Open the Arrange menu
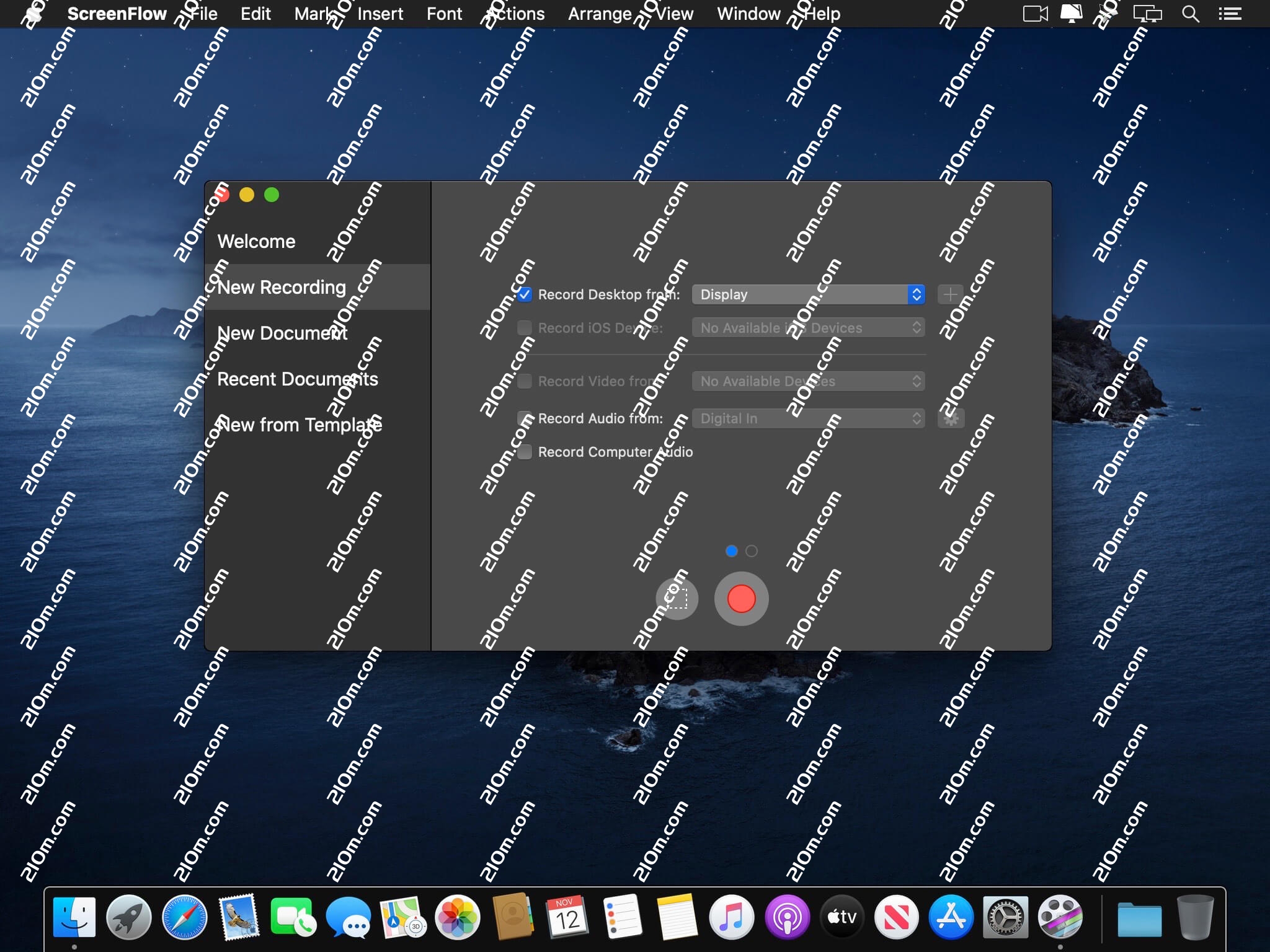This screenshot has height=952, width=1270. click(600, 14)
